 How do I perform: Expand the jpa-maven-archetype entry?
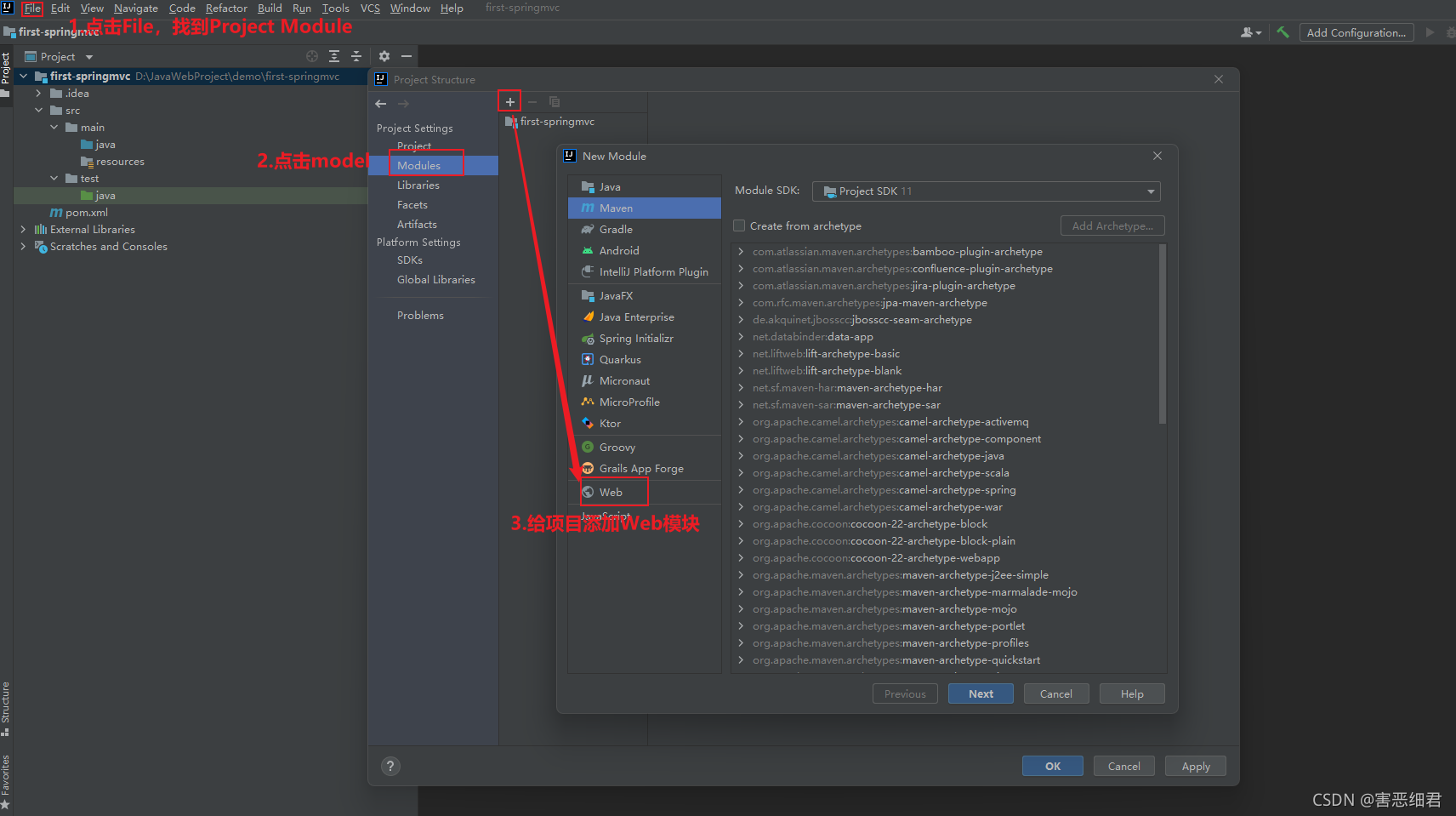(741, 303)
